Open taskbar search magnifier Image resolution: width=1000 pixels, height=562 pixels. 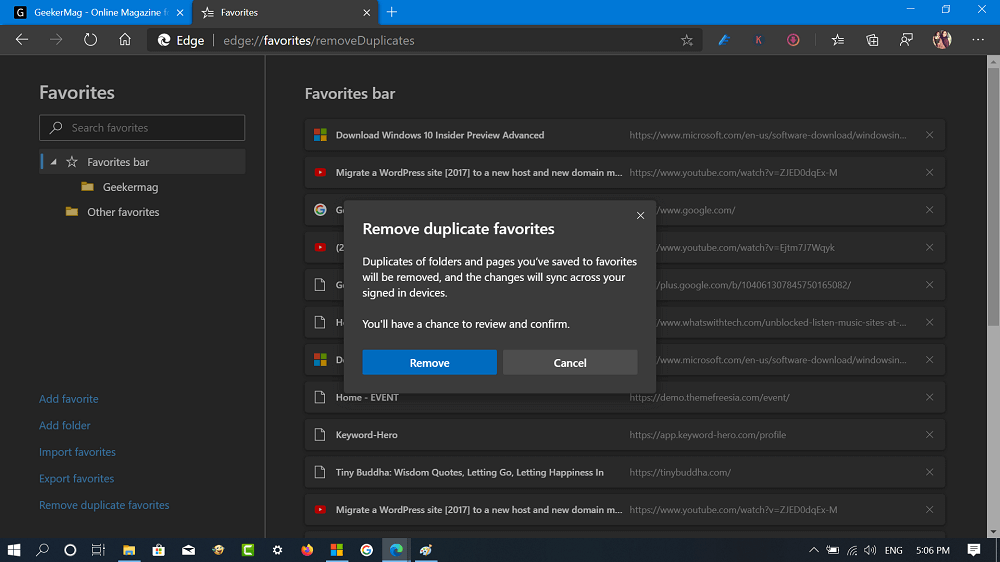[42, 550]
